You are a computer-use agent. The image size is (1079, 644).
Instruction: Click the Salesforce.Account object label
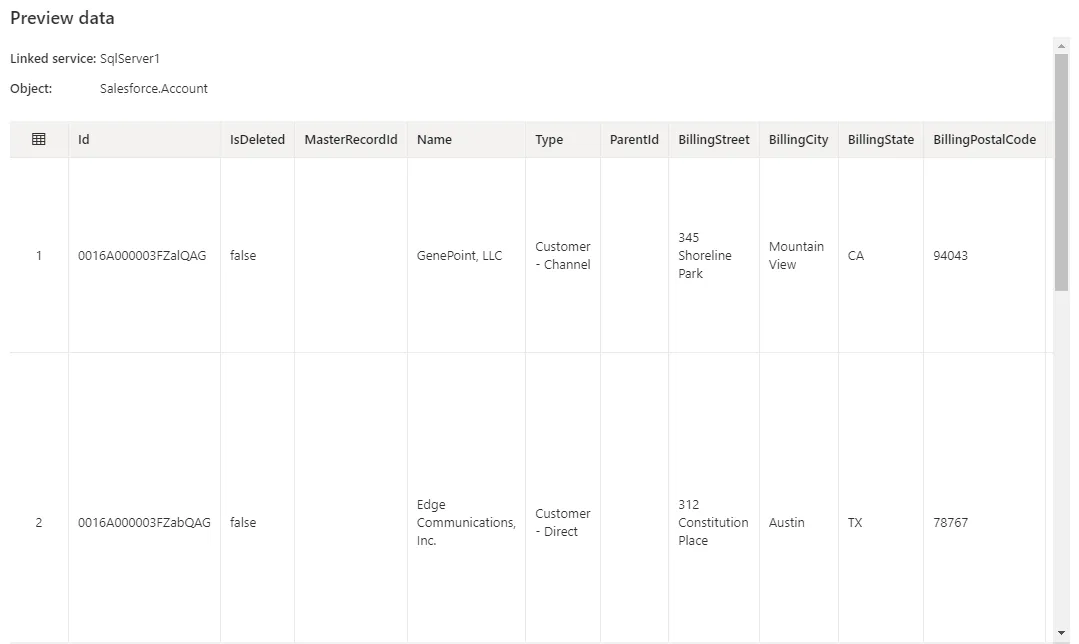click(x=152, y=88)
